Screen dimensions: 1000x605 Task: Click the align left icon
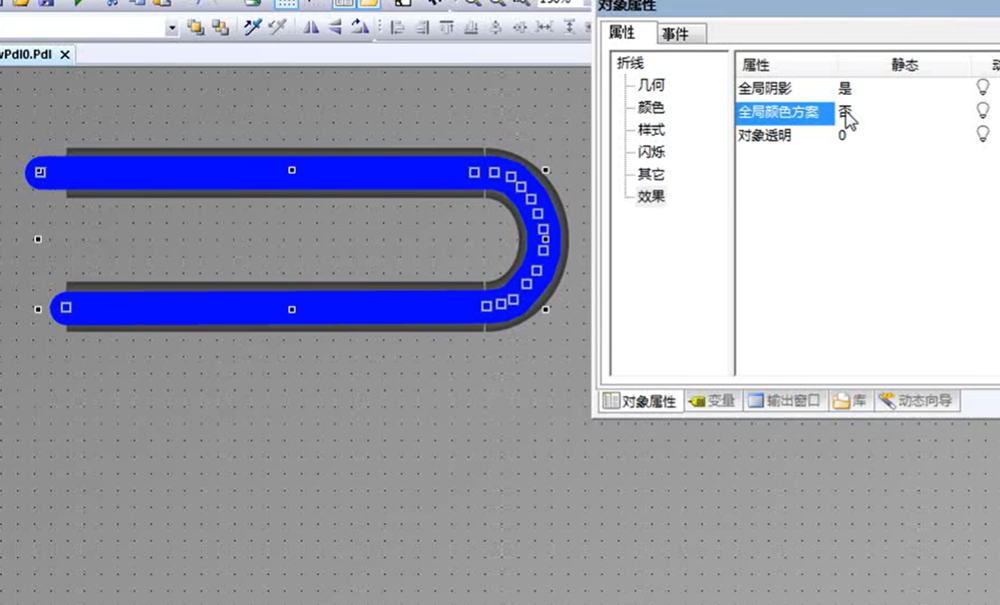click(398, 28)
